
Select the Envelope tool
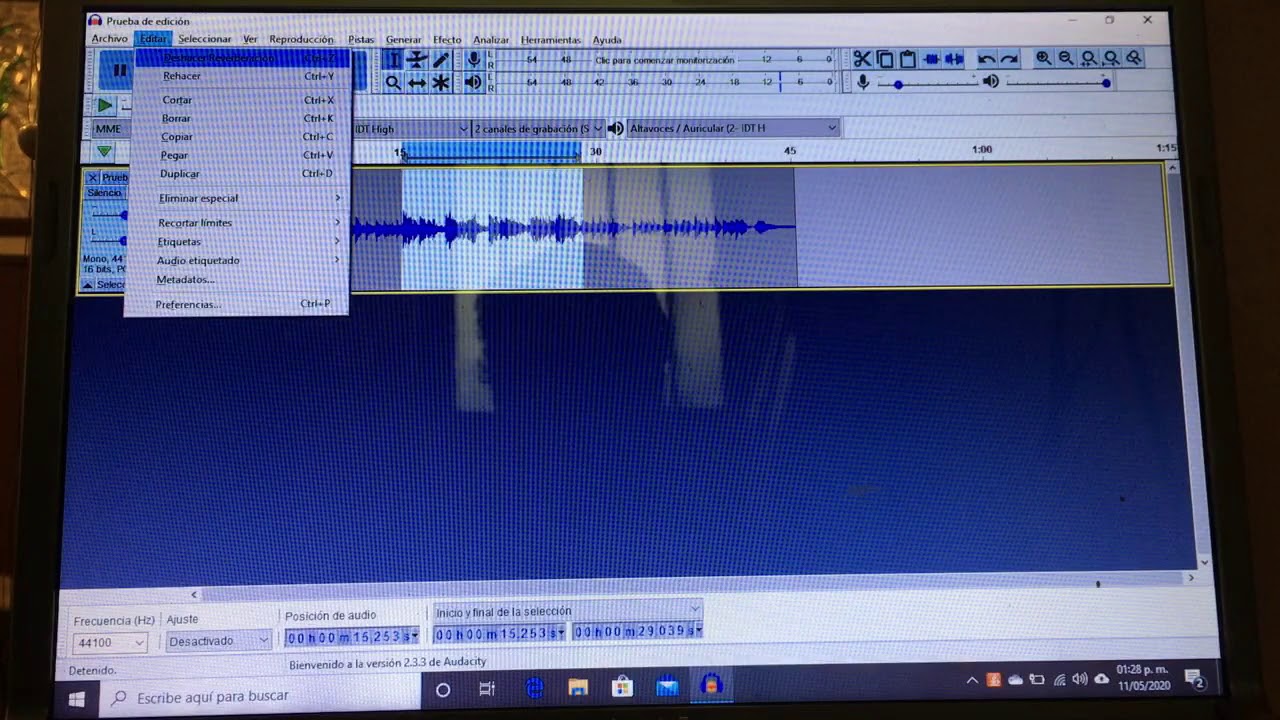coord(417,59)
